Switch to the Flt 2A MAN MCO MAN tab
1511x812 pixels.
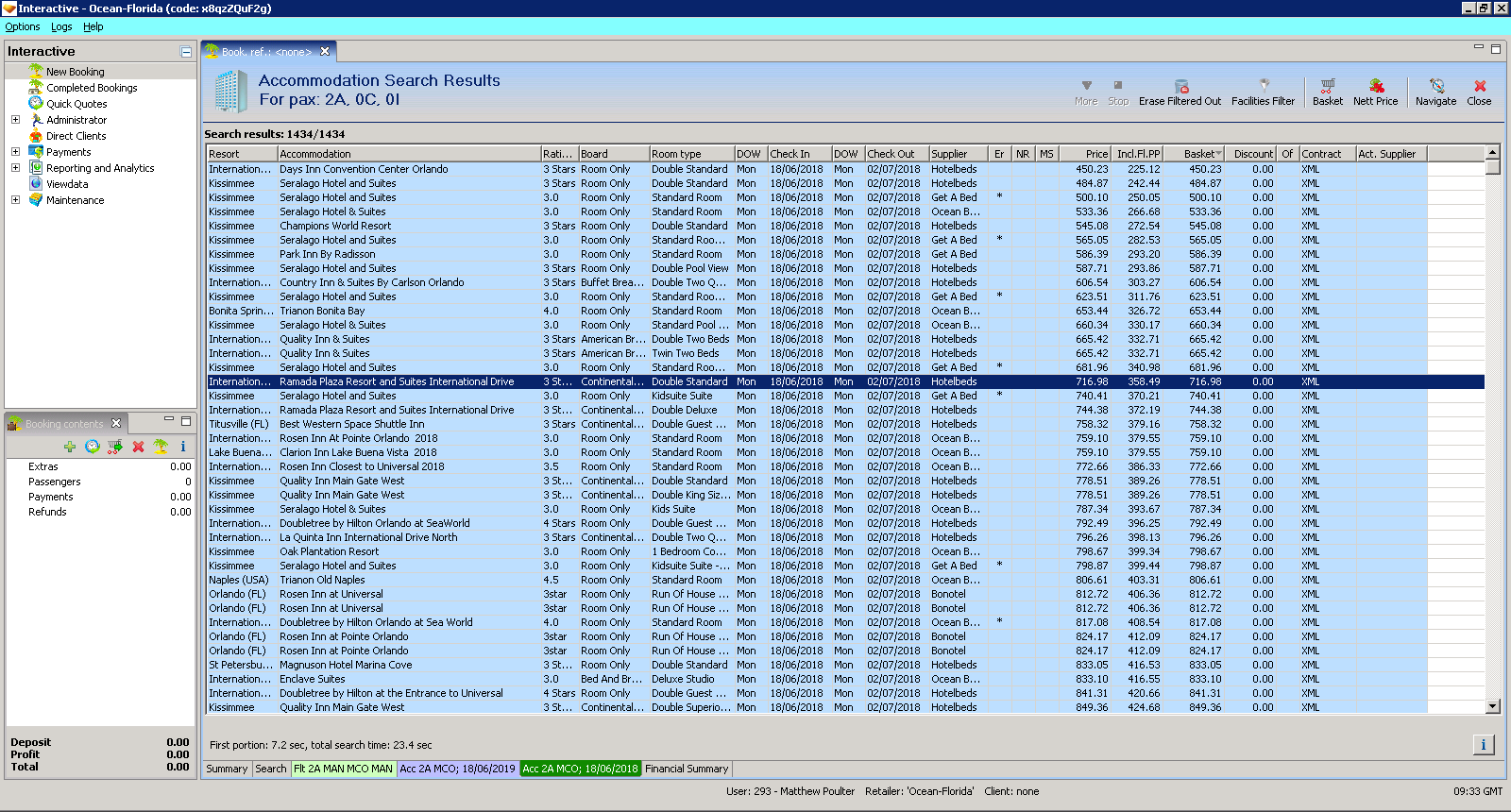click(343, 769)
